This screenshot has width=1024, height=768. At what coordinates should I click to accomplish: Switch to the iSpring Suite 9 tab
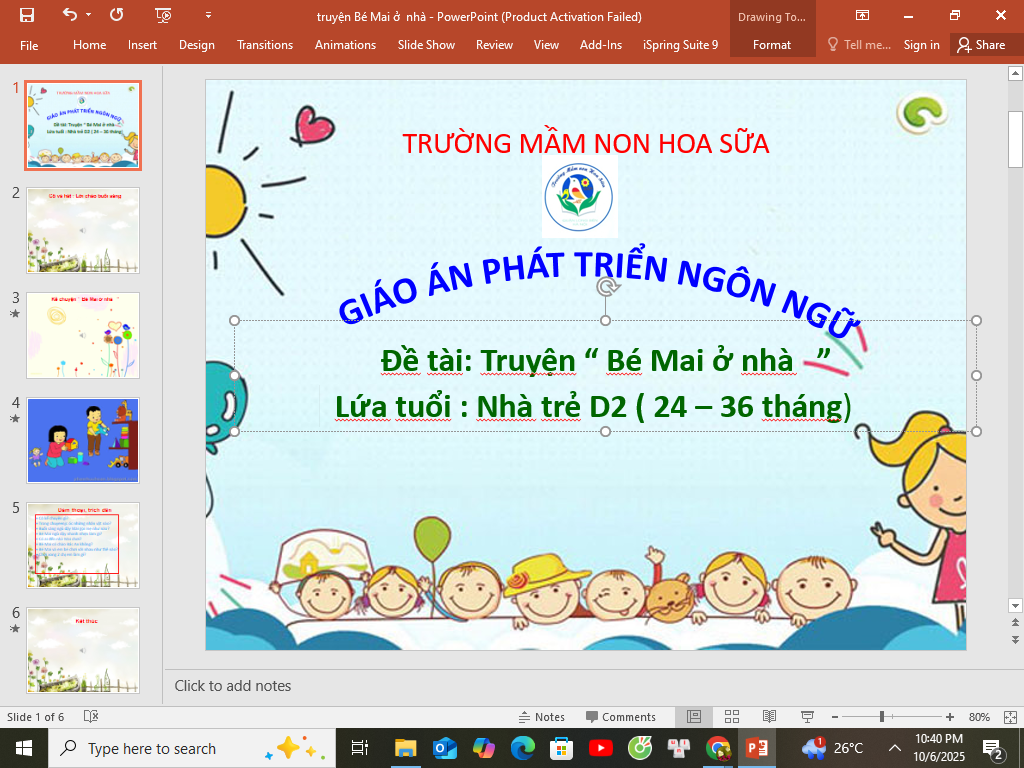pos(680,45)
